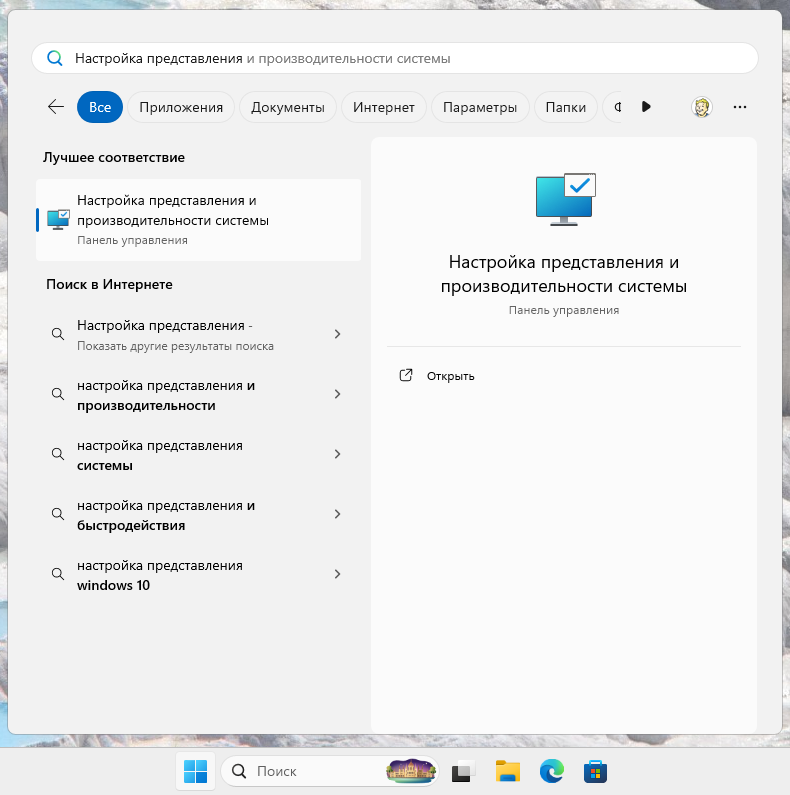Image resolution: width=790 pixels, height=795 pixels.
Task: Open the user profile avatar icon
Action: (x=702, y=107)
